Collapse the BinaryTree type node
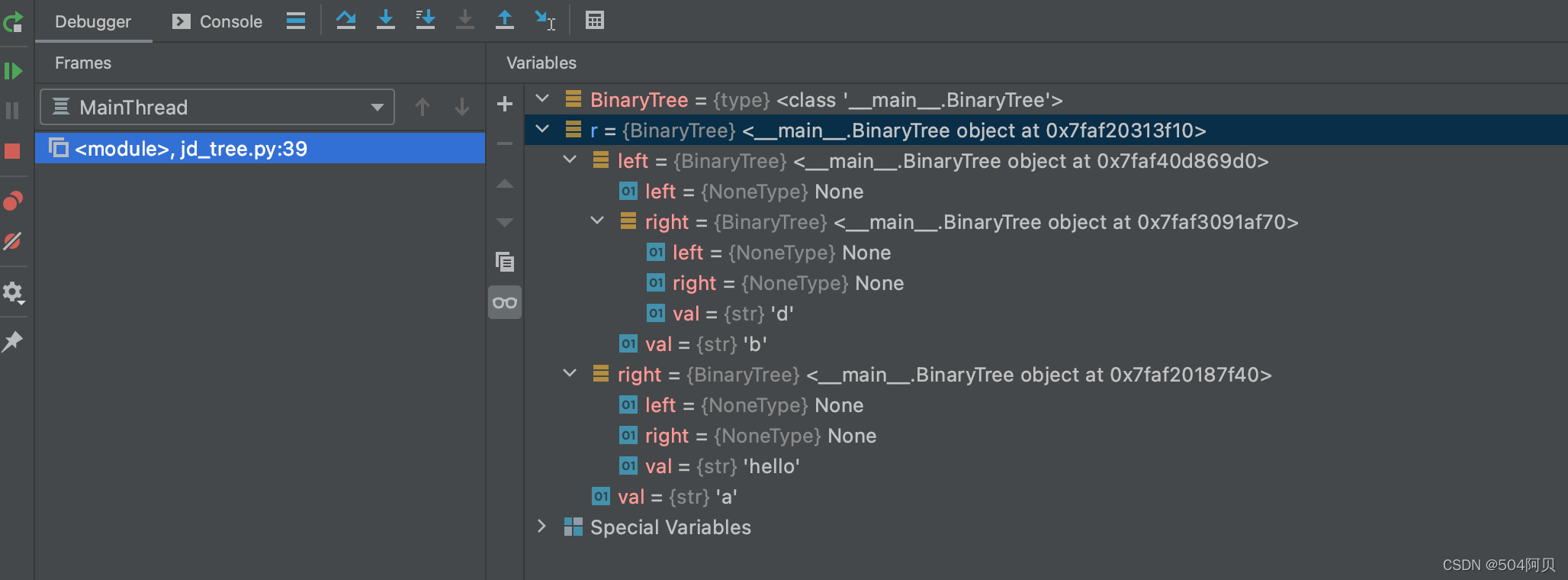 coord(542,98)
